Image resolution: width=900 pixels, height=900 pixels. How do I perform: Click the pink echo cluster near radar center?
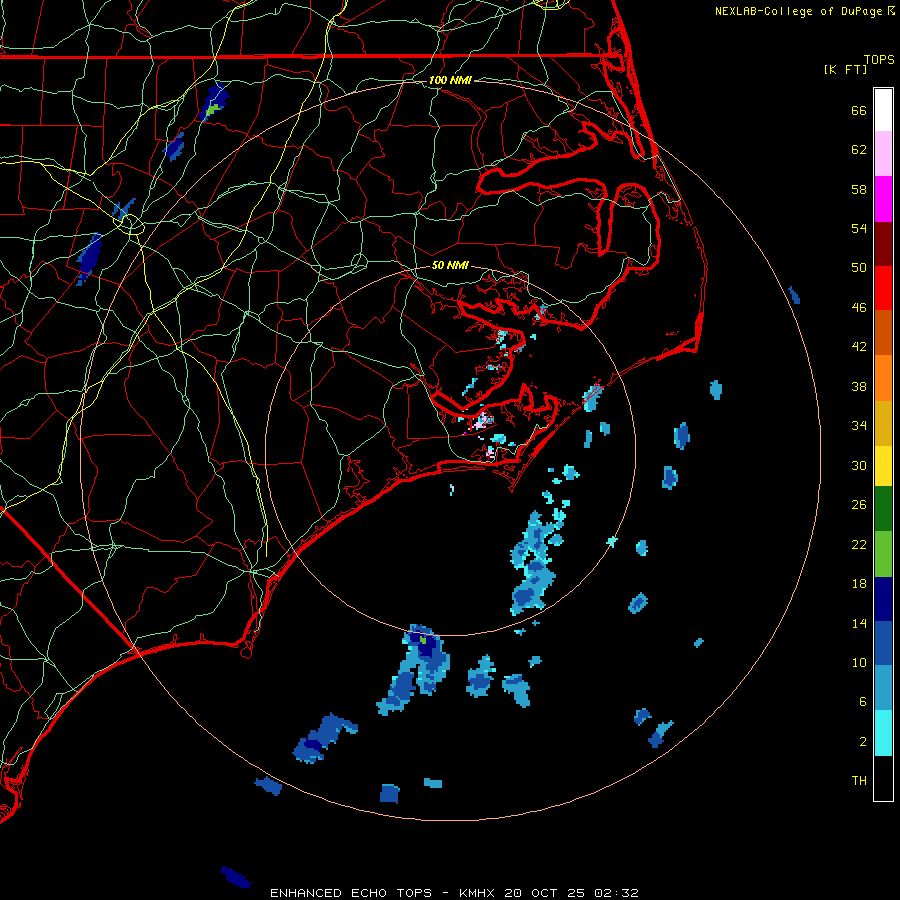coord(482,421)
